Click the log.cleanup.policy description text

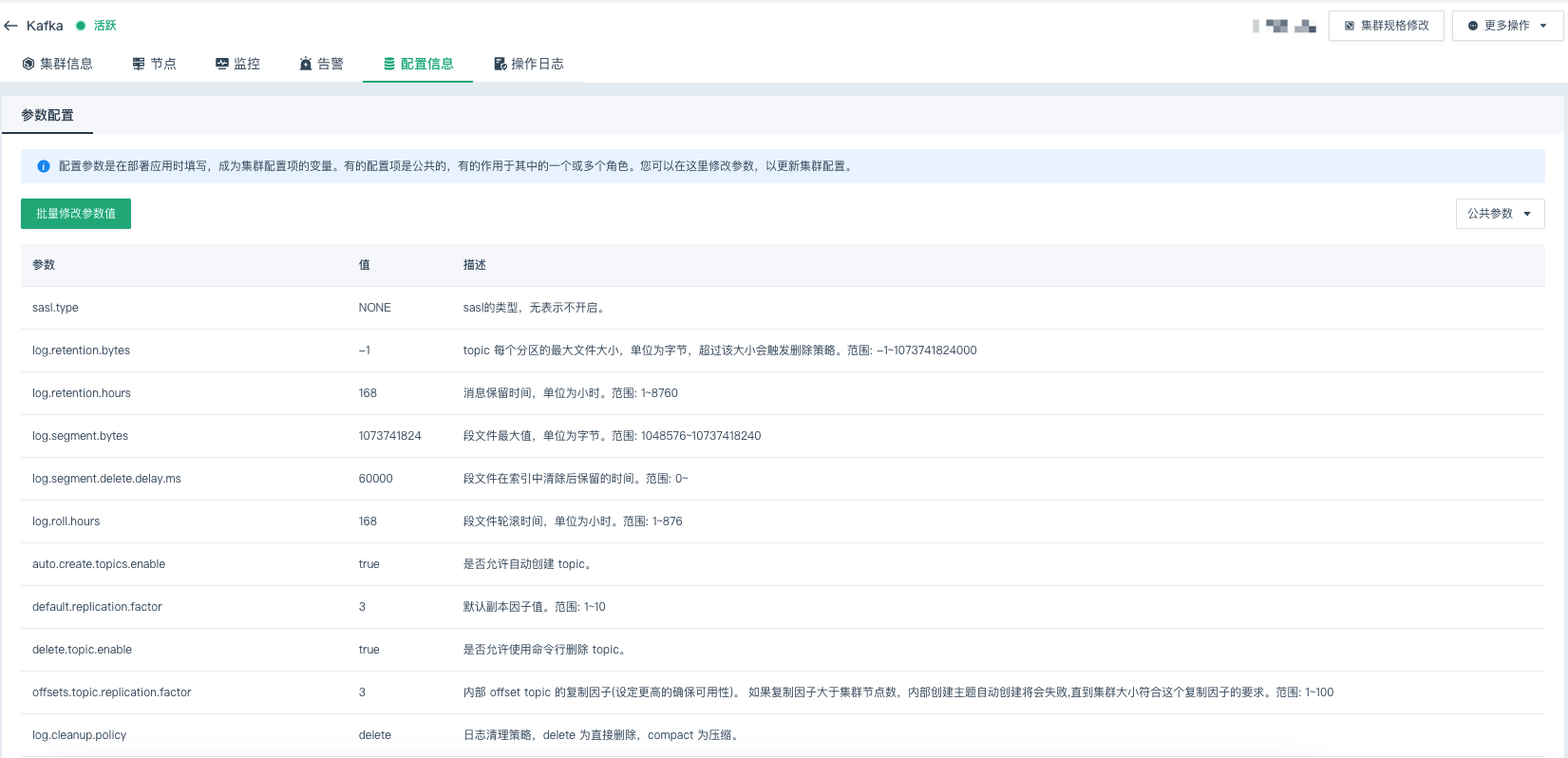point(602,735)
